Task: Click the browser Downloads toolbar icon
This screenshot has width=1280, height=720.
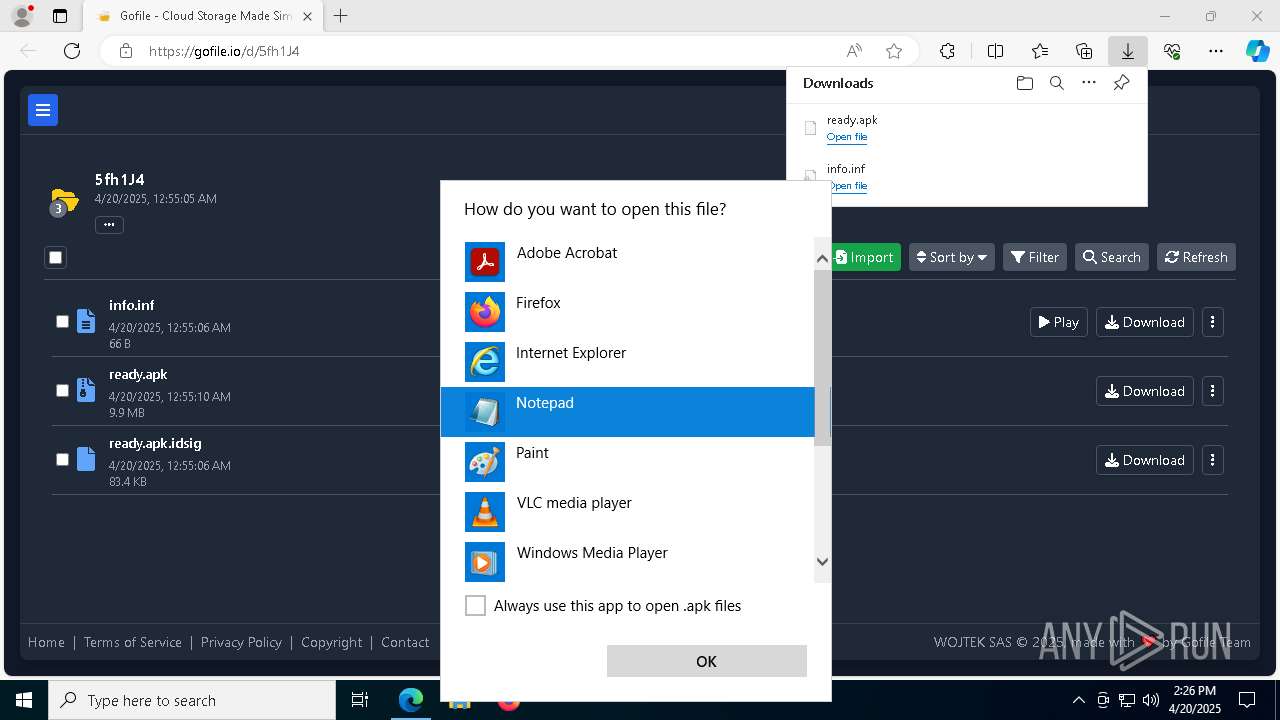Action: (x=1128, y=51)
